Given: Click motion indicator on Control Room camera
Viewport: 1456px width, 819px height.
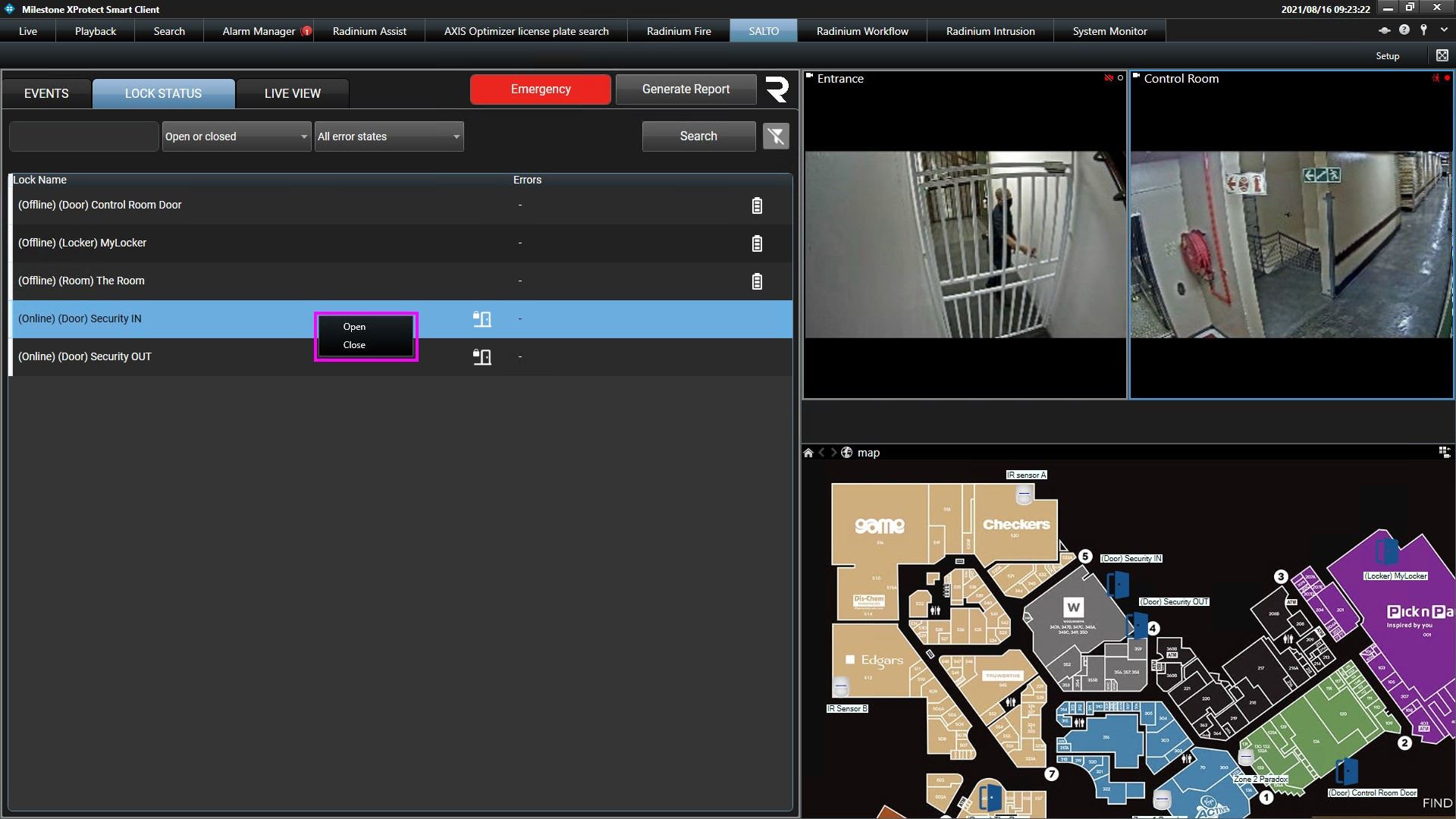Looking at the screenshot, I should [1436, 78].
